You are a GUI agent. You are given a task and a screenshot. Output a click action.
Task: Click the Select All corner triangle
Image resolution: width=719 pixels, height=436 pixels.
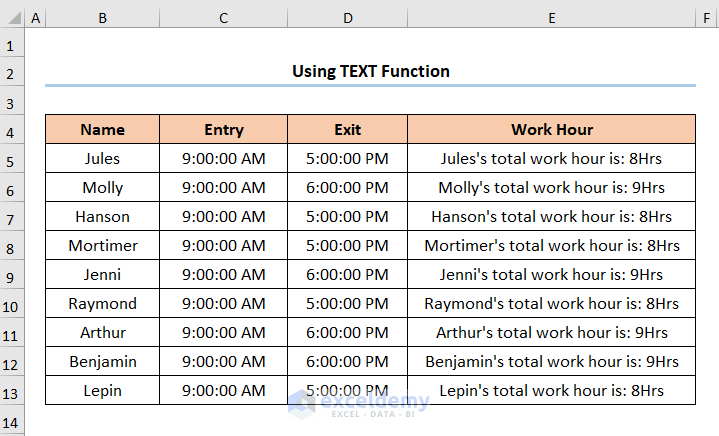[13, 18]
